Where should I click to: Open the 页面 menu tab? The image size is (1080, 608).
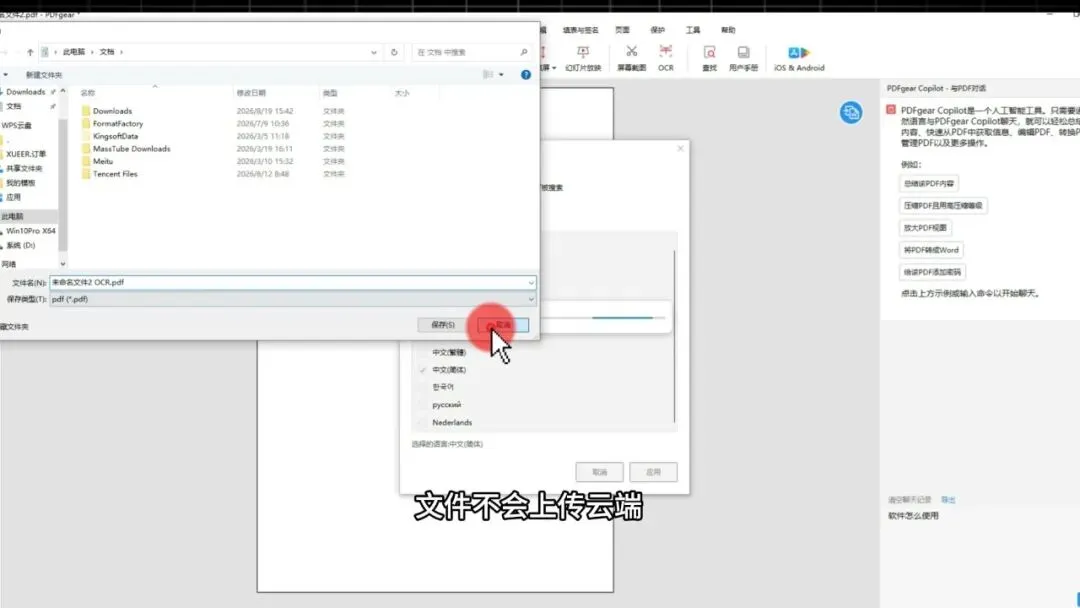pos(622,30)
